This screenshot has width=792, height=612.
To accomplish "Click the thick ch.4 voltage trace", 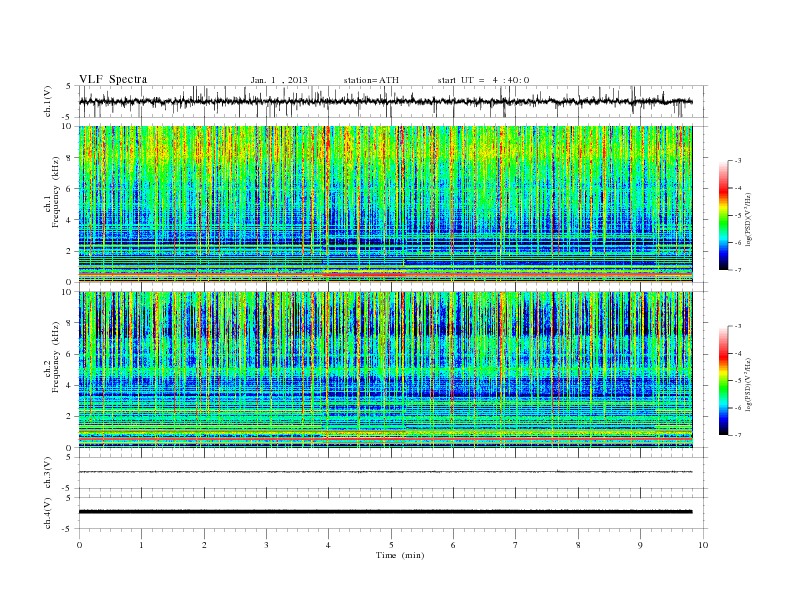I will [385, 512].
